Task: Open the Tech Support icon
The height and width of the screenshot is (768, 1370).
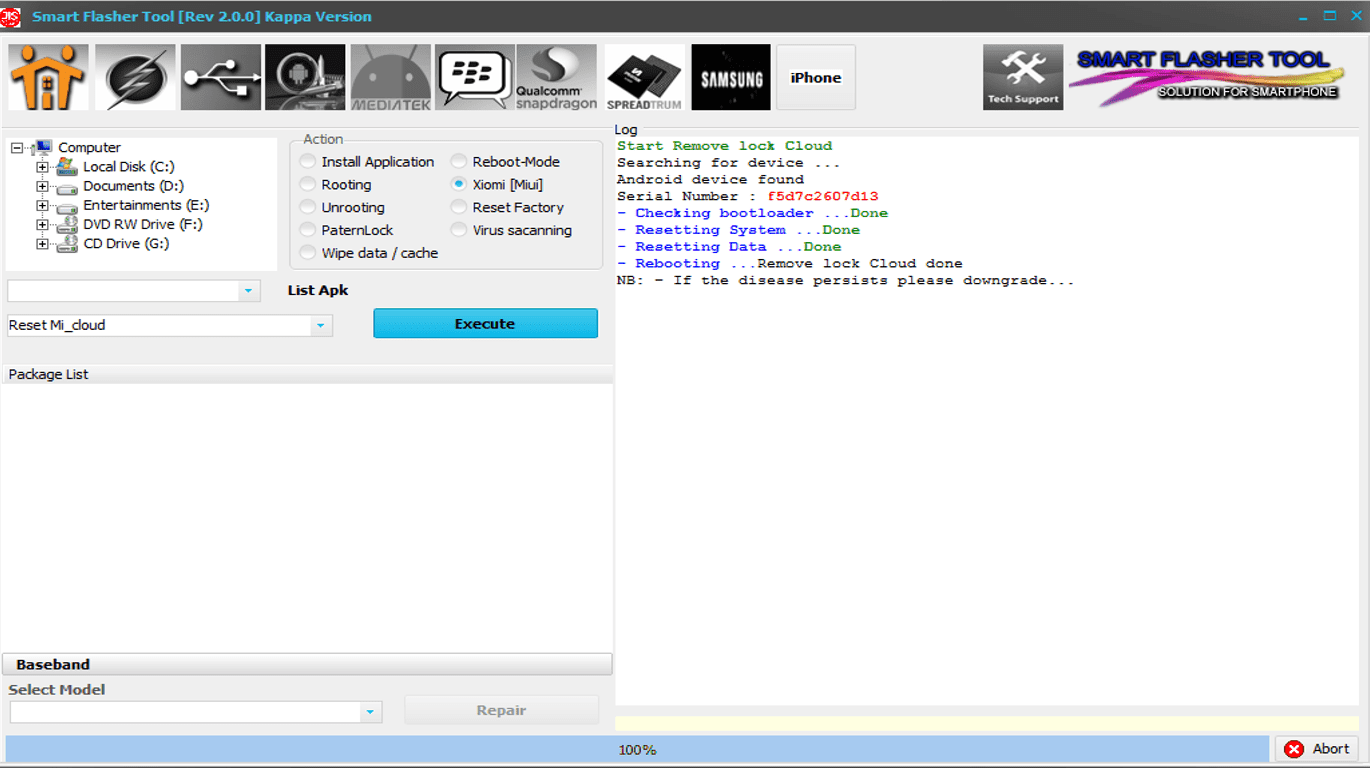Action: (x=1023, y=77)
